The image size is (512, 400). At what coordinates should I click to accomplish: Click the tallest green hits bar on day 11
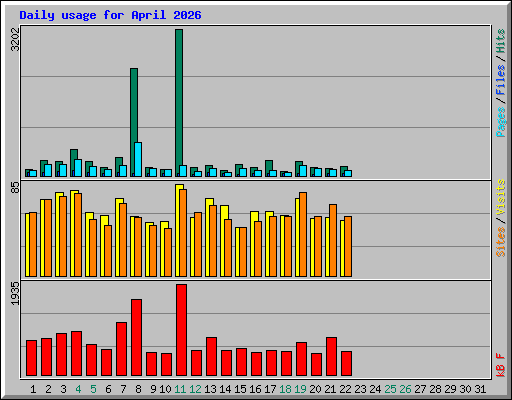click(x=179, y=103)
